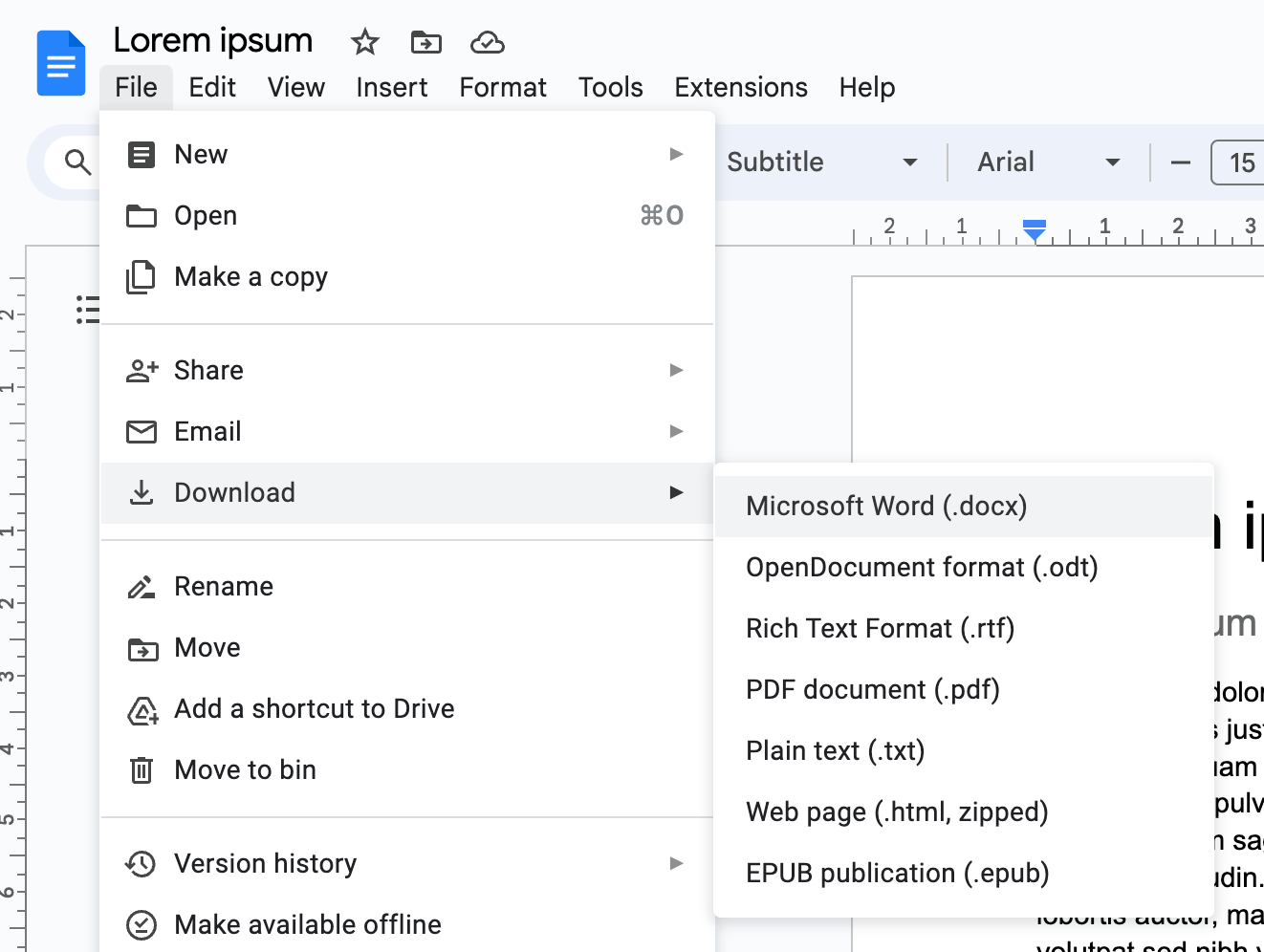Open the Tools menu

pos(611,87)
